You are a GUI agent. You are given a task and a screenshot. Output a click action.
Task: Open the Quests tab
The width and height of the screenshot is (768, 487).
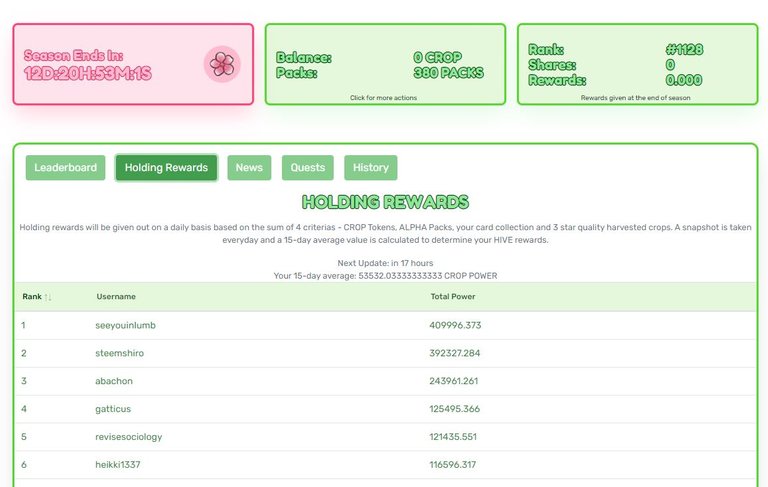pyautogui.click(x=308, y=168)
